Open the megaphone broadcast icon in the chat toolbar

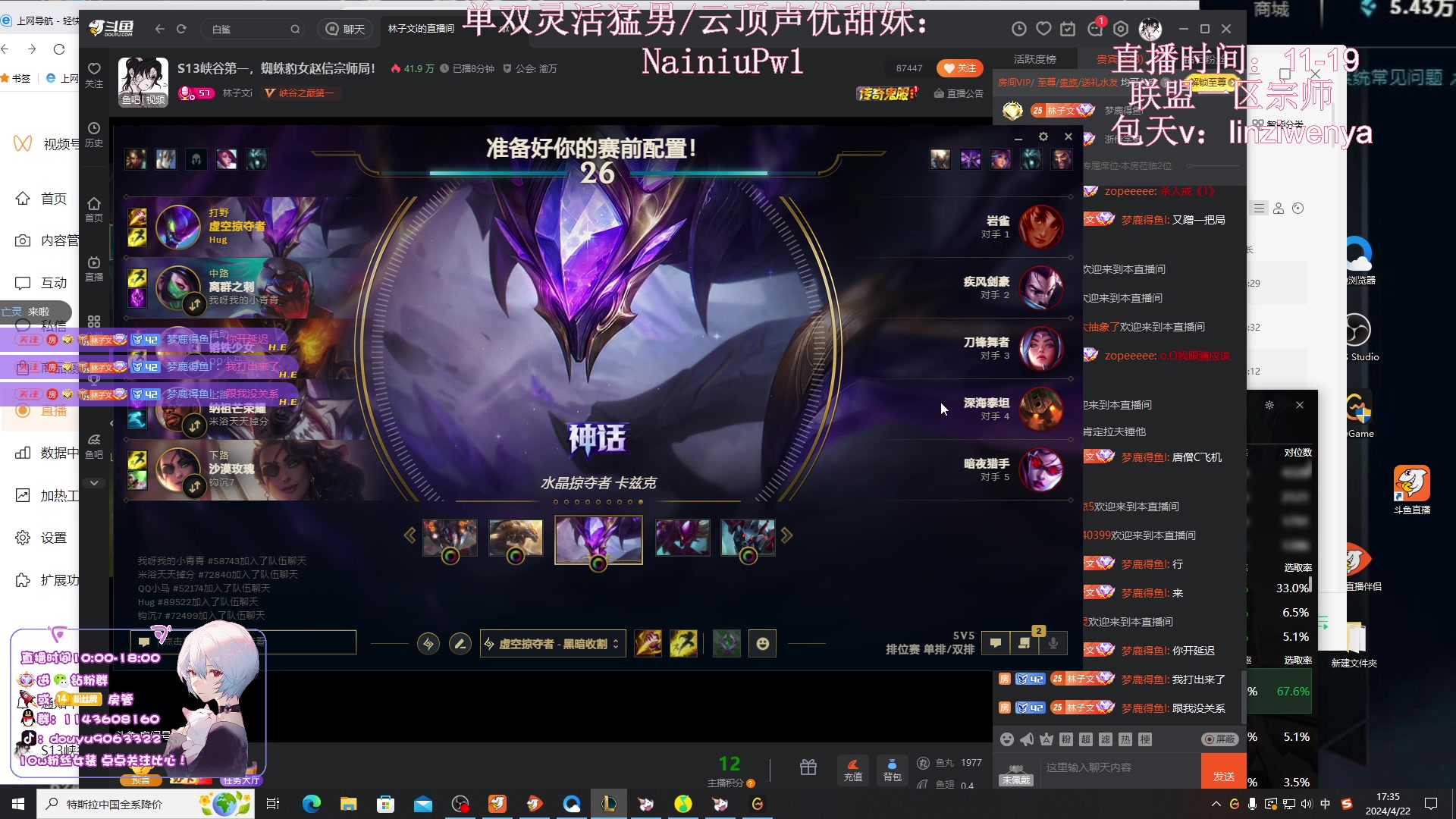1027,739
